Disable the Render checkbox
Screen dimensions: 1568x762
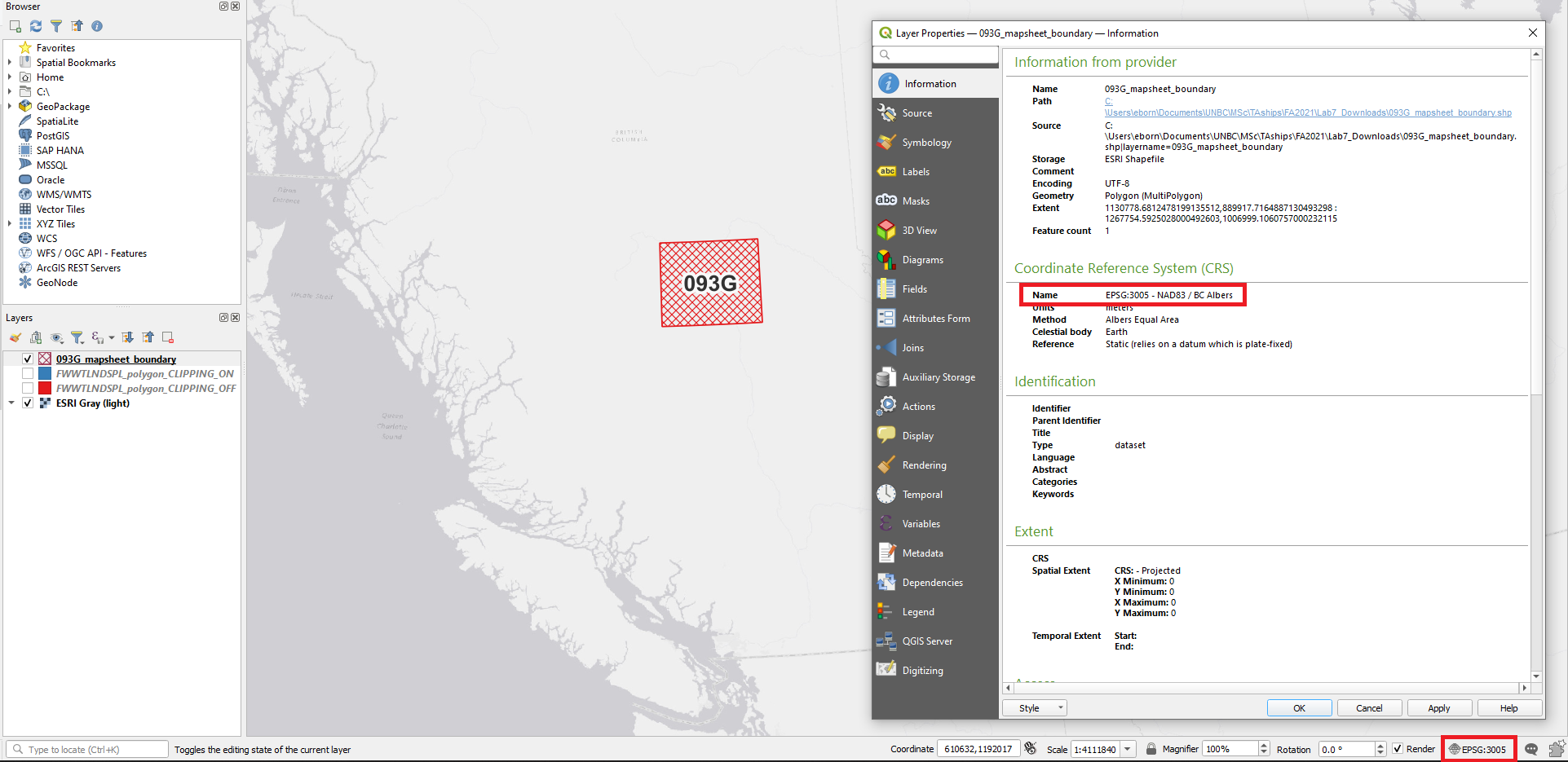(x=1399, y=748)
